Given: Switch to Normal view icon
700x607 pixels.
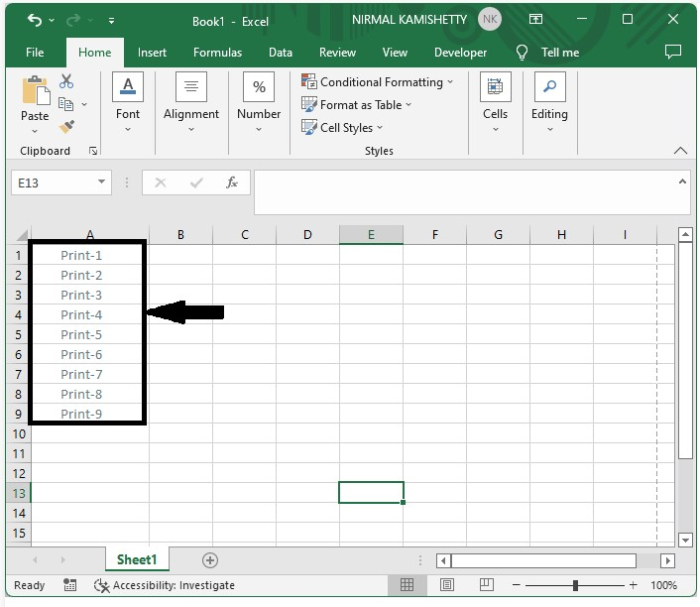Looking at the screenshot, I should (x=407, y=585).
